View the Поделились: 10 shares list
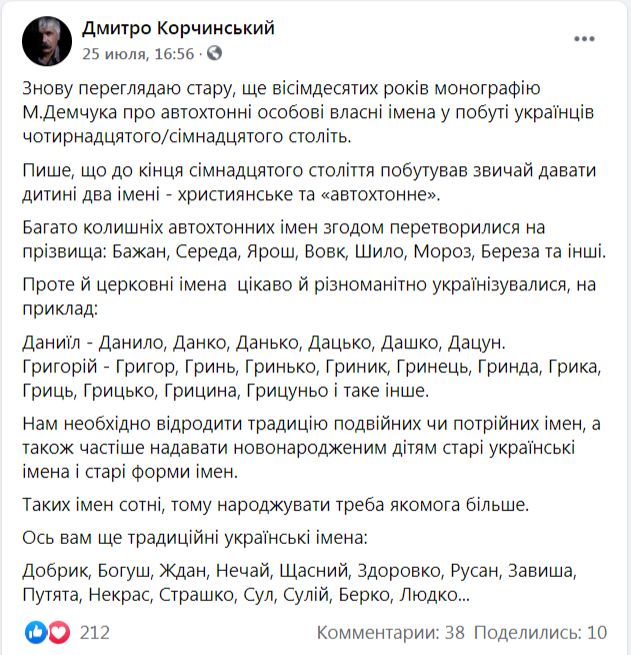 541,632
